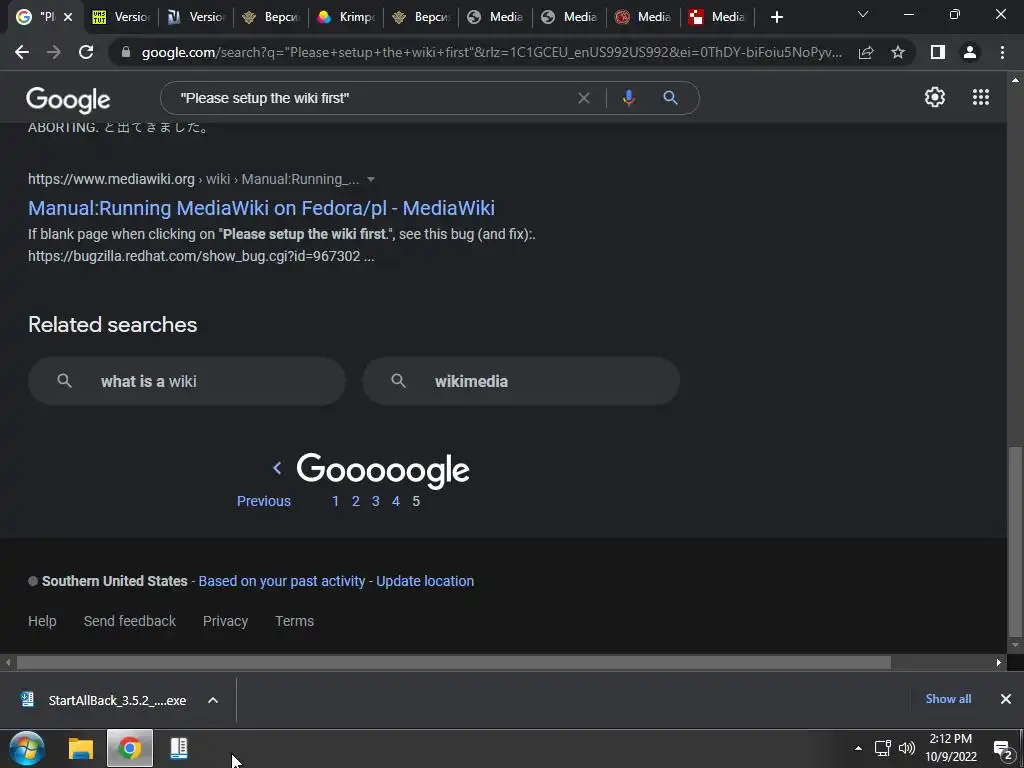The image size is (1024, 768).
Task: Open the volume tray icon
Action: point(906,748)
